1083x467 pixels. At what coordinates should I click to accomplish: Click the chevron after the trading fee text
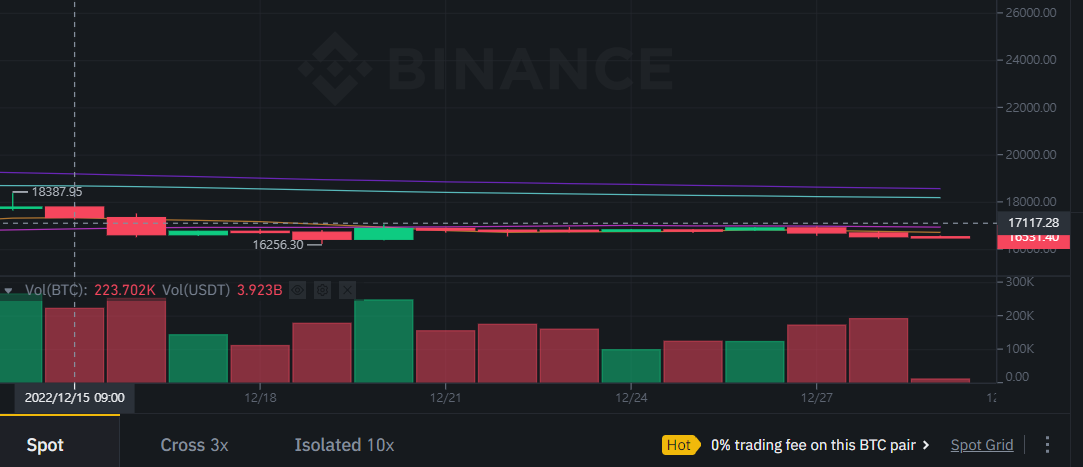pos(926,446)
